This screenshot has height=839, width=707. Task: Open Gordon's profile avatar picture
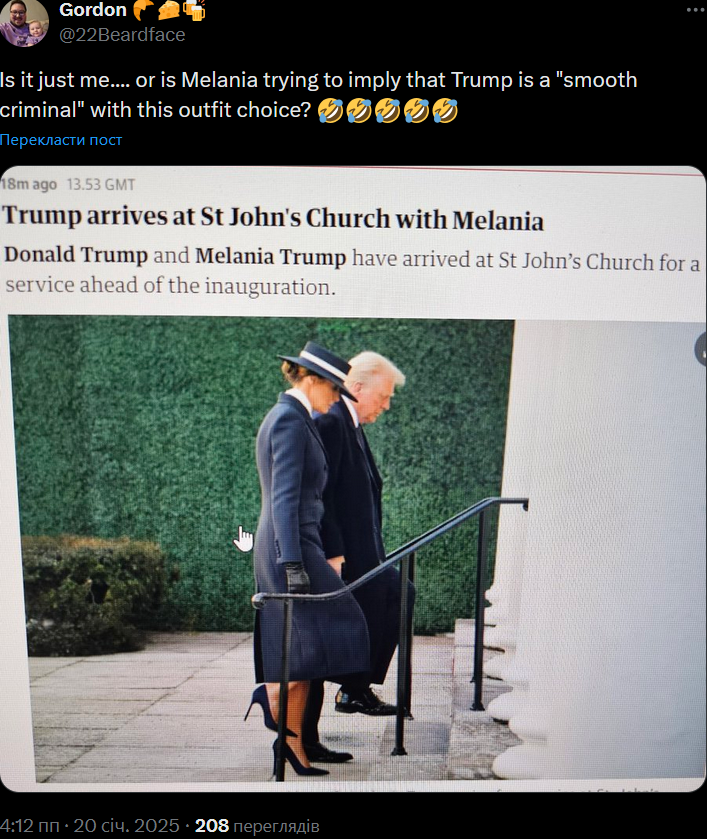25,21
